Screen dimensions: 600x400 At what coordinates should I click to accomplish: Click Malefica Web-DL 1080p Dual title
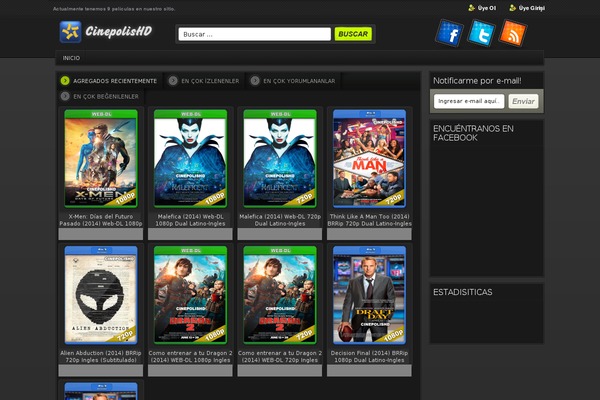(190, 220)
